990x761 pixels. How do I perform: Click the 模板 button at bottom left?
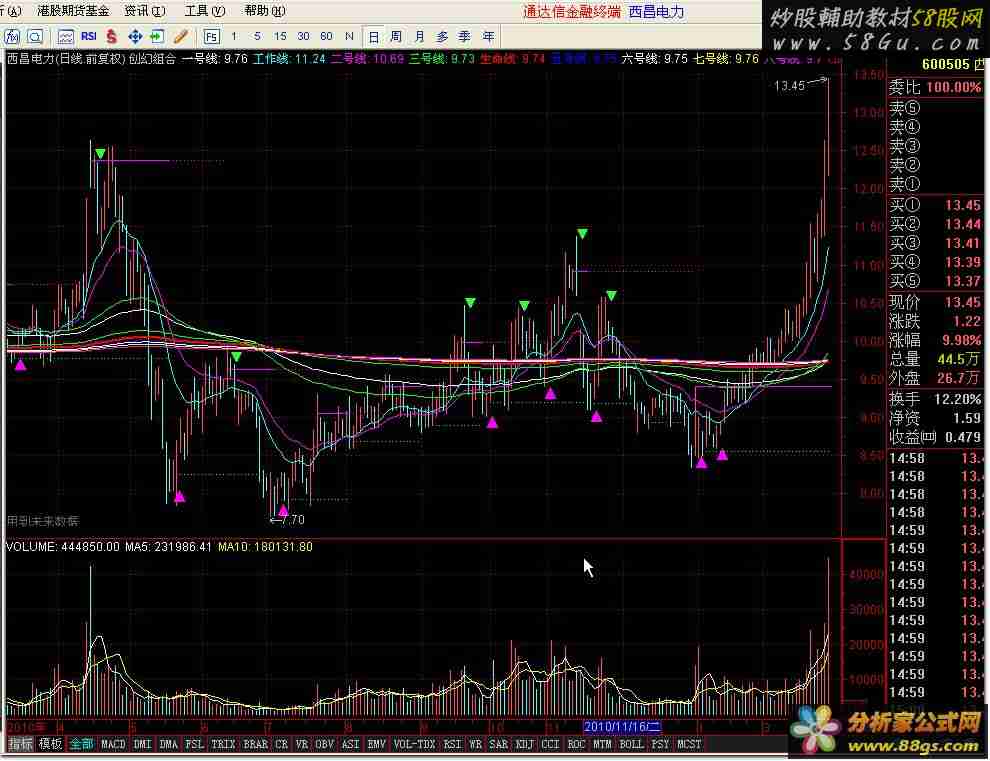[x=50, y=744]
